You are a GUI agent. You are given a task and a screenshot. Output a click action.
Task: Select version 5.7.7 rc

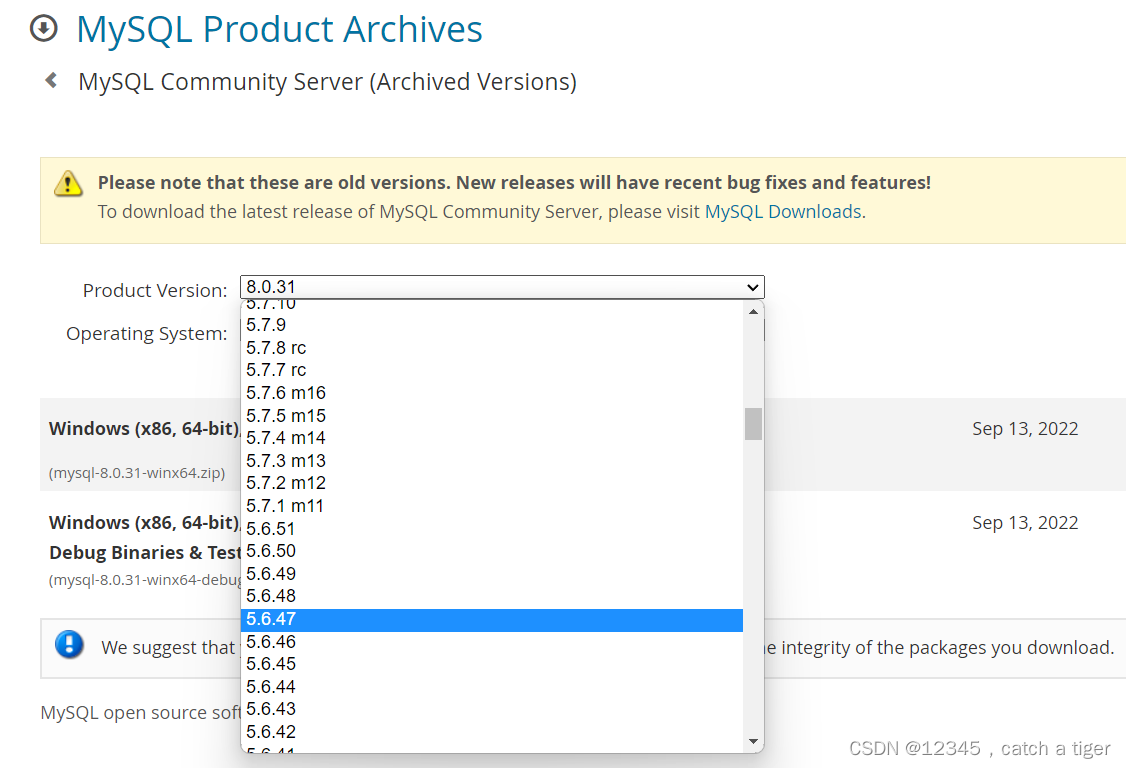(492, 370)
